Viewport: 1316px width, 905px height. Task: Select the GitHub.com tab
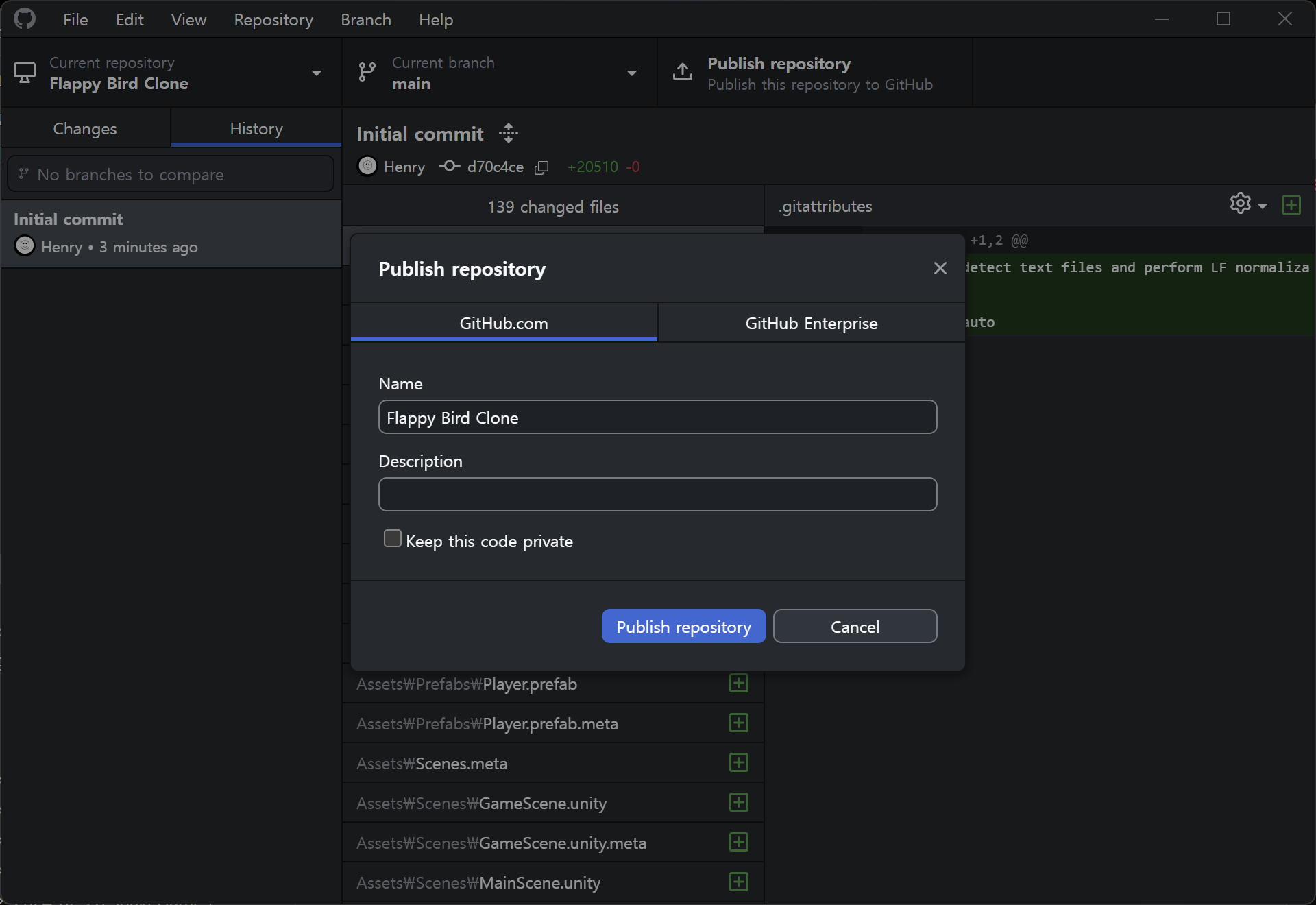tap(504, 323)
